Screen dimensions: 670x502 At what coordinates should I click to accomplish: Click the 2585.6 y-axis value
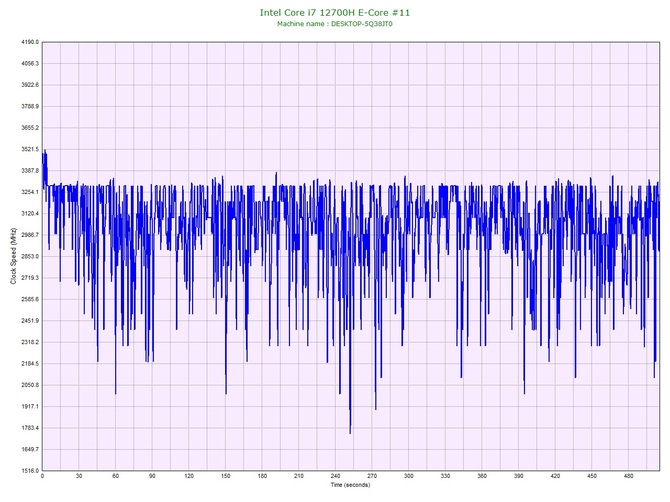[30, 299]
